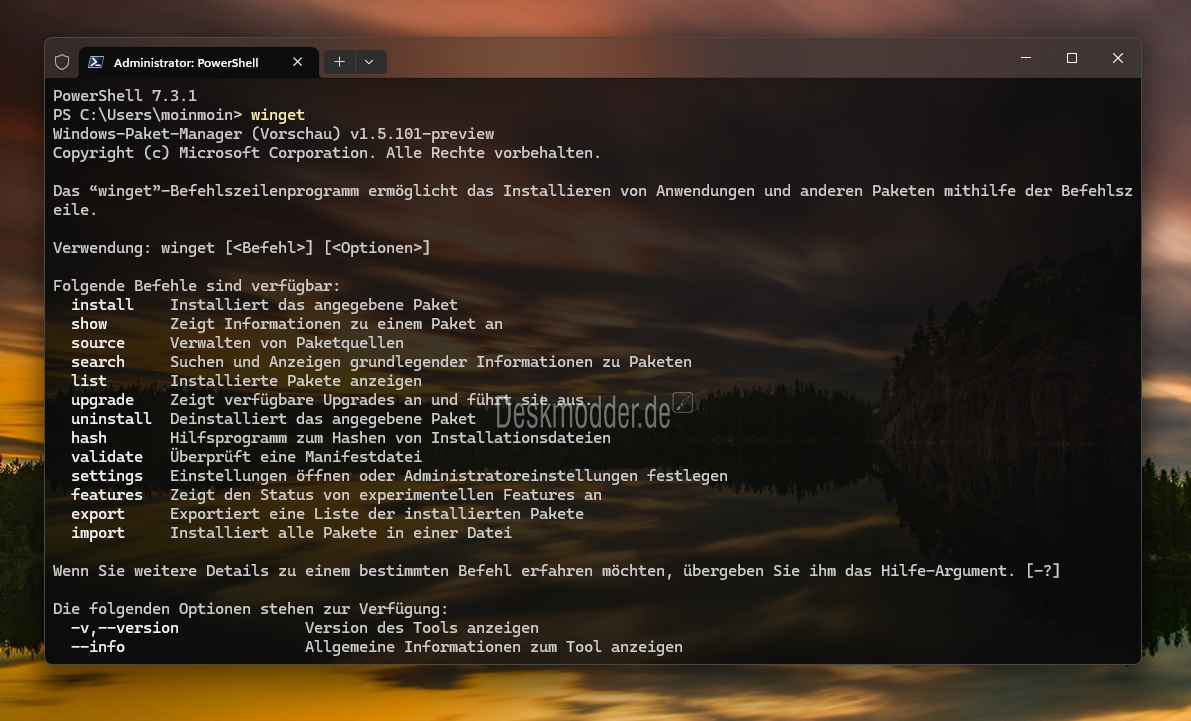Click the 'PowerShell 7.3.1' line
1191x721 pixels.
(125, 96)
